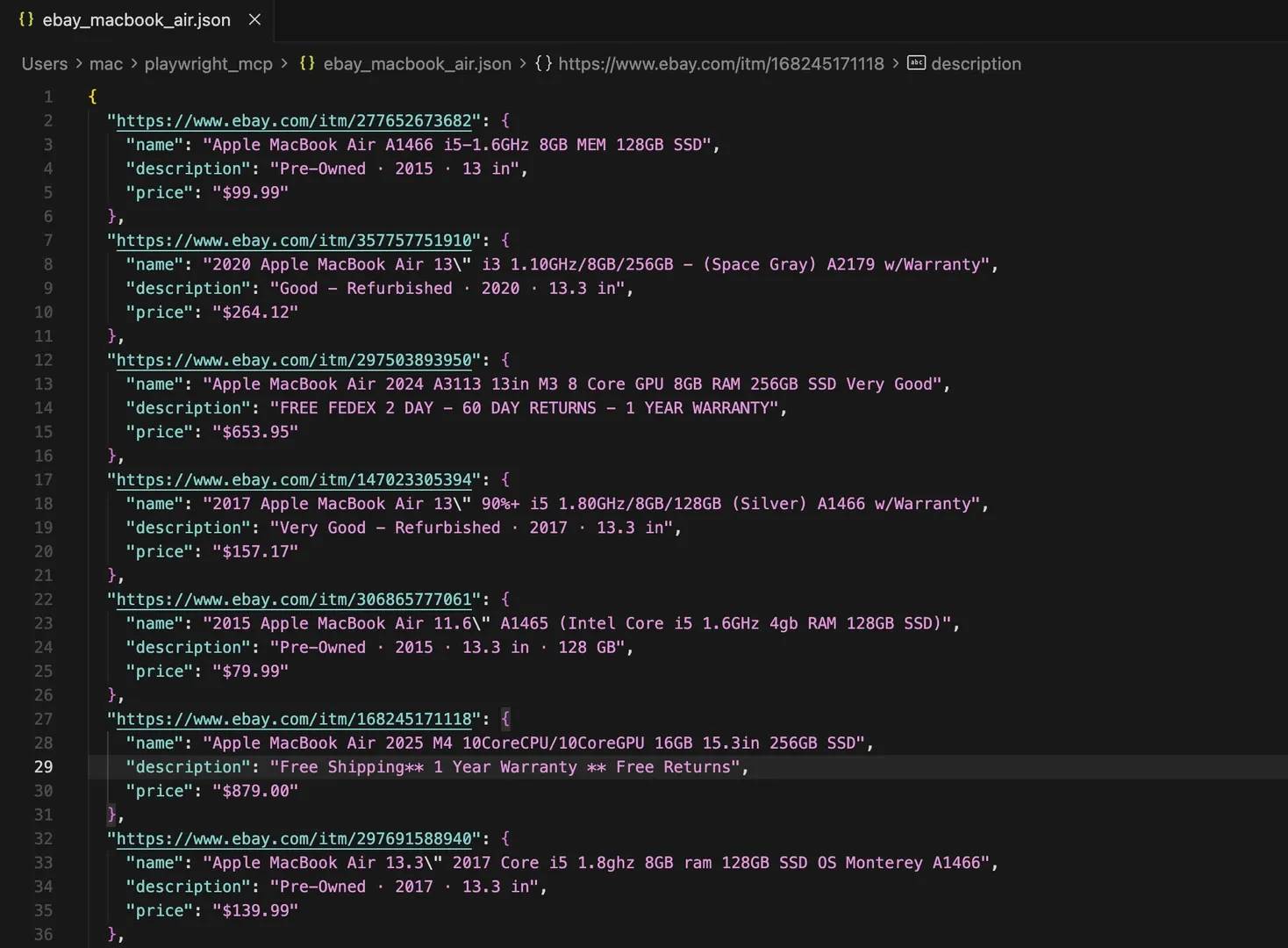Open the ebay URL for item 357757751910

tap(294, 241)
